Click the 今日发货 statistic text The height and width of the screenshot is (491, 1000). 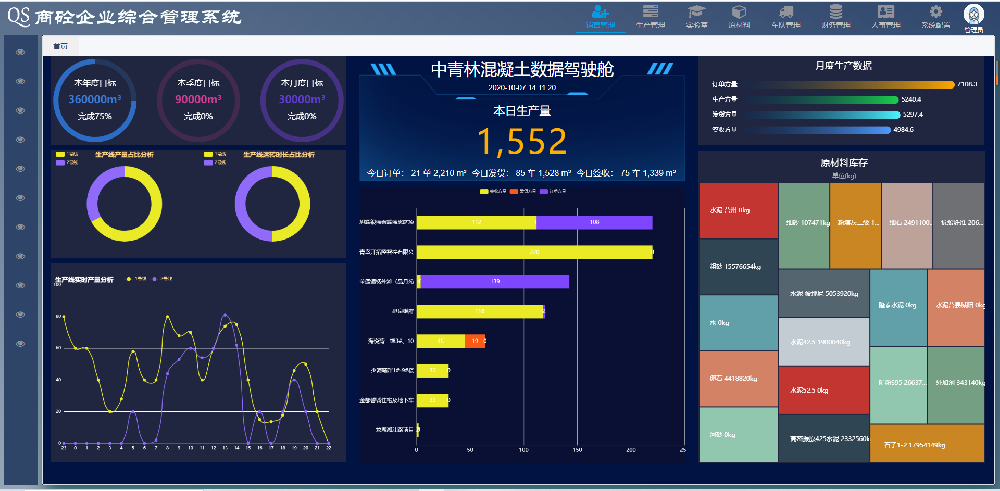pyautogui.click(x=521, y=173)
